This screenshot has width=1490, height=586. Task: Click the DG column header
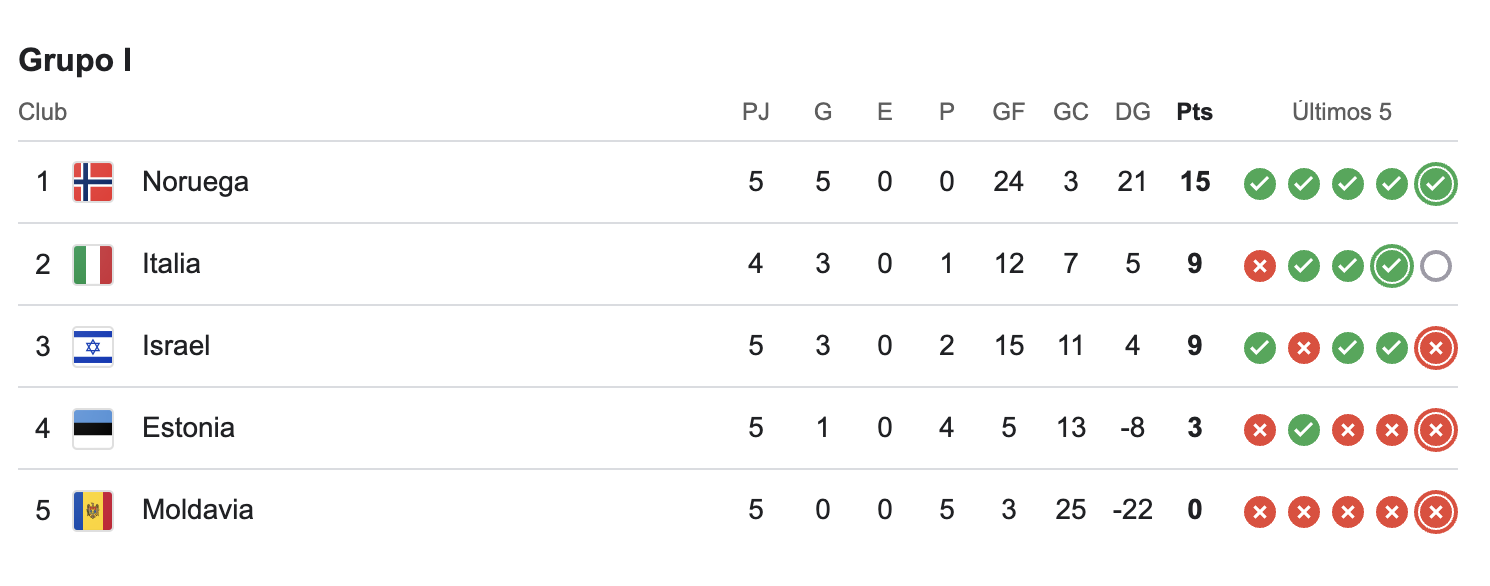pos(1132,112)
